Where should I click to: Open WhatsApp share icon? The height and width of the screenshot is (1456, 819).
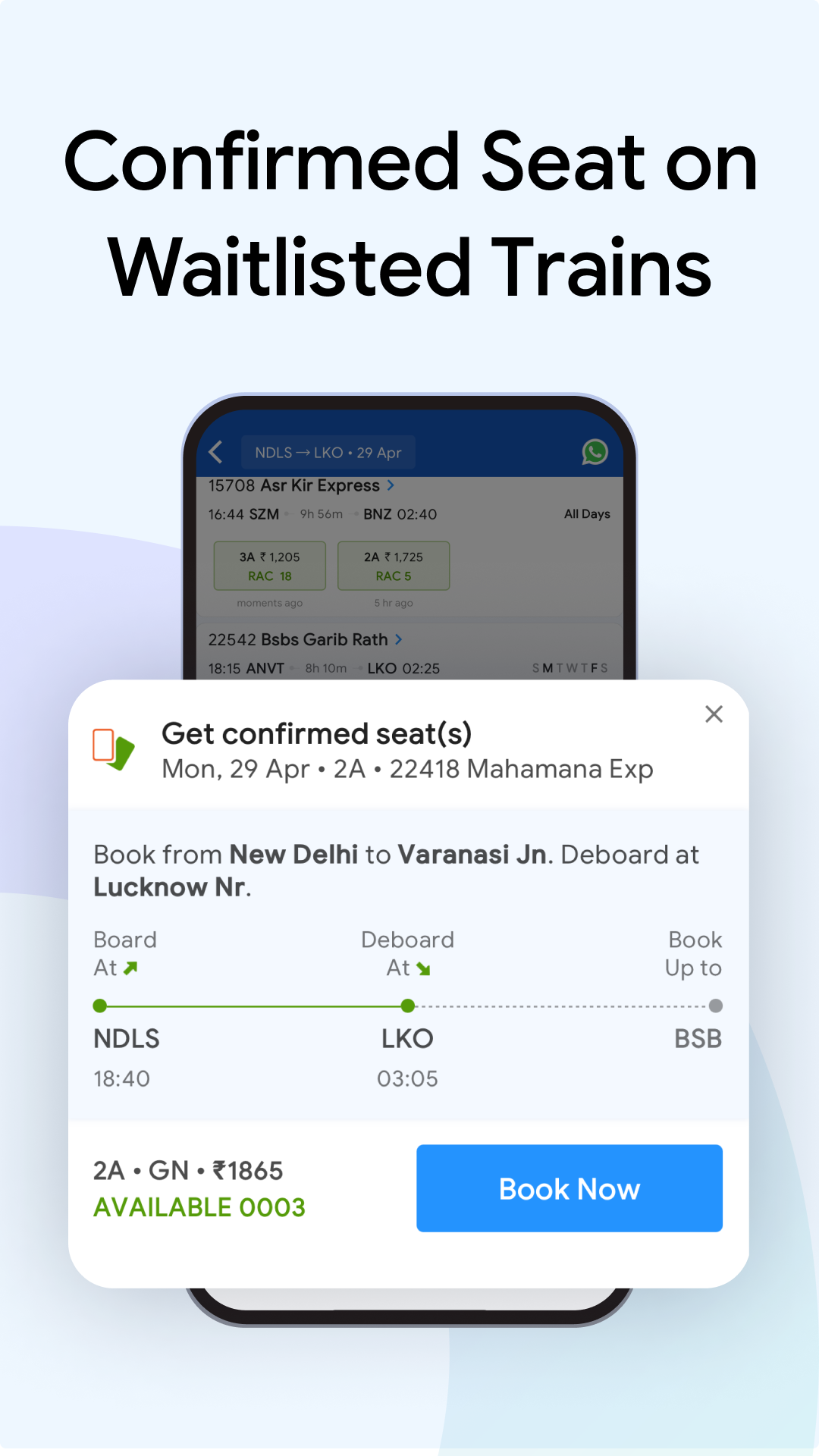(x=595, y=452)
